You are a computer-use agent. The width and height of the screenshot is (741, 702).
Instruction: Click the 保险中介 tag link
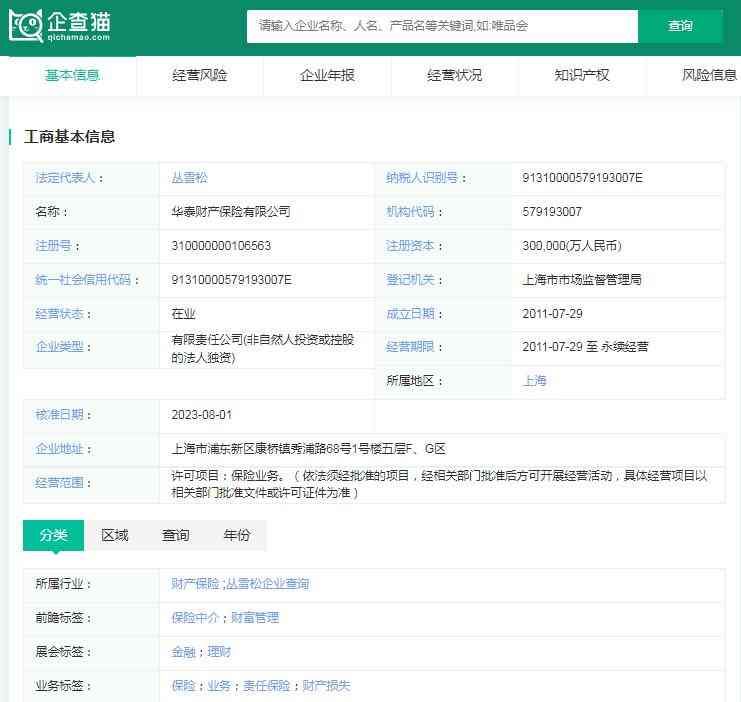(x=196, y=618)
